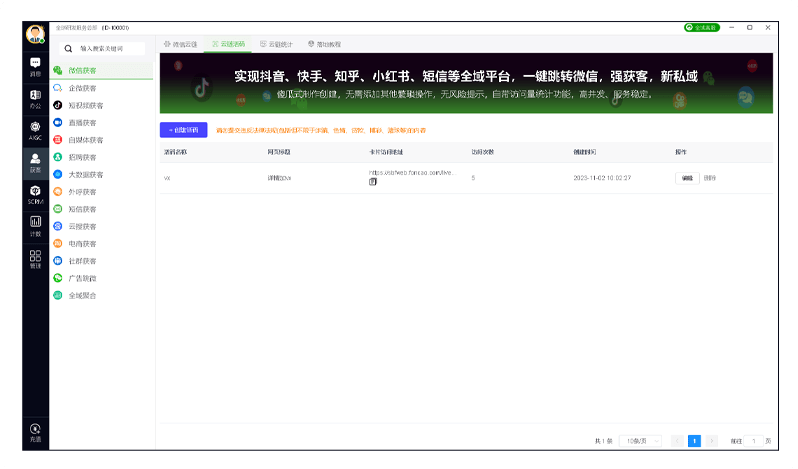798x469 pixels.
Task: Open the 充值 recharge icon at bottom left
Action: click(x=35, y=432)
